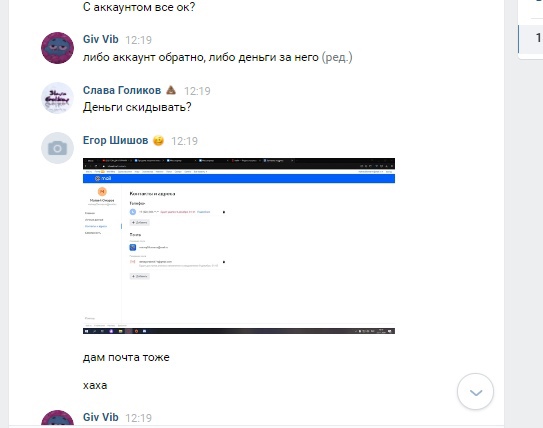Screen dimensions: 543x428
Task: Select the message "хаха"
Action: pyautogui.click(x=95, y=385)
